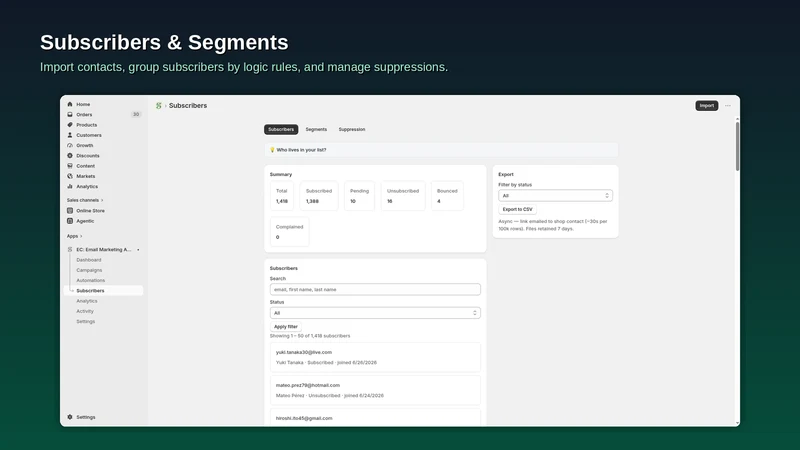The height and width of the screenshot is (450, 800).
Task: Expand the 'Who lives in your list?' banner
Action: [441, 150]
